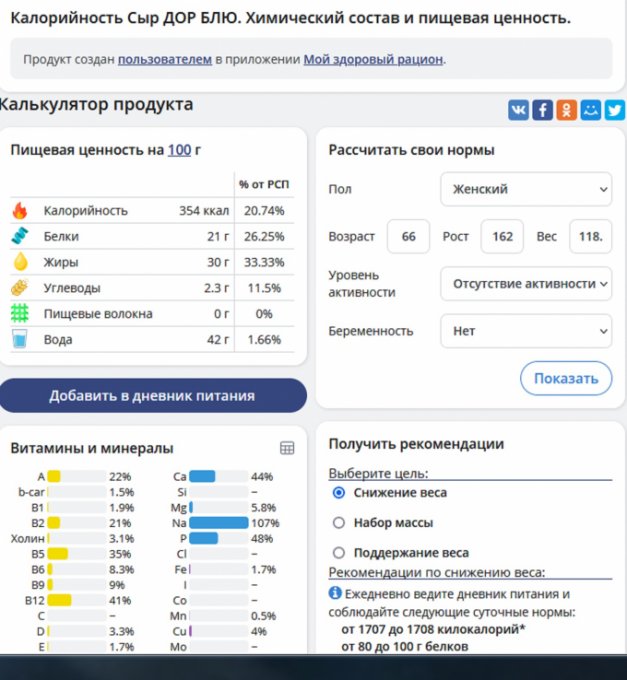The width and height of the screenshot is (627, 680).
Task: Click the blue Na sodium bar
Action: [218, 523]
